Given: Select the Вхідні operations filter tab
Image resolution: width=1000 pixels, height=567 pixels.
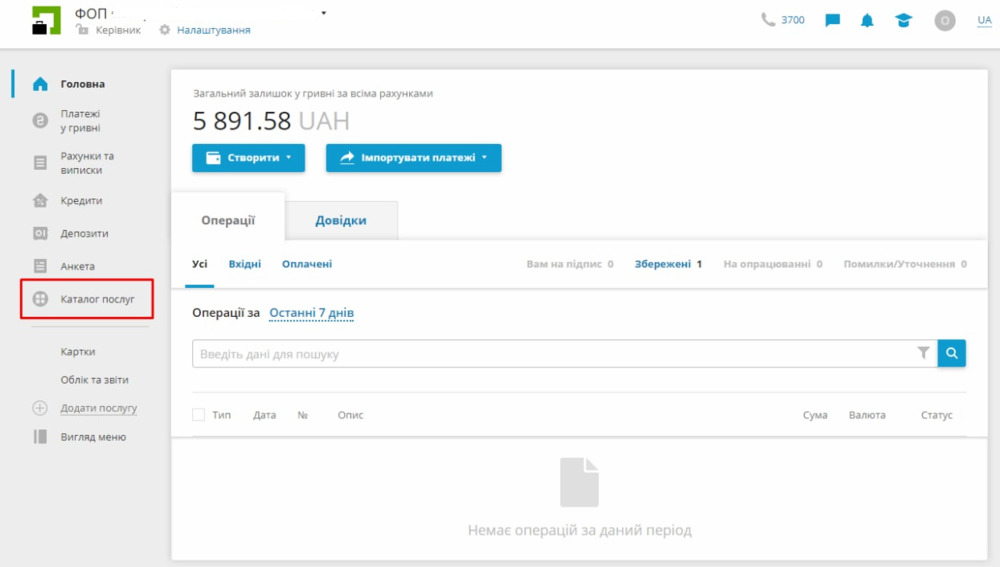Looking at the screenshot, I should 245,264.
